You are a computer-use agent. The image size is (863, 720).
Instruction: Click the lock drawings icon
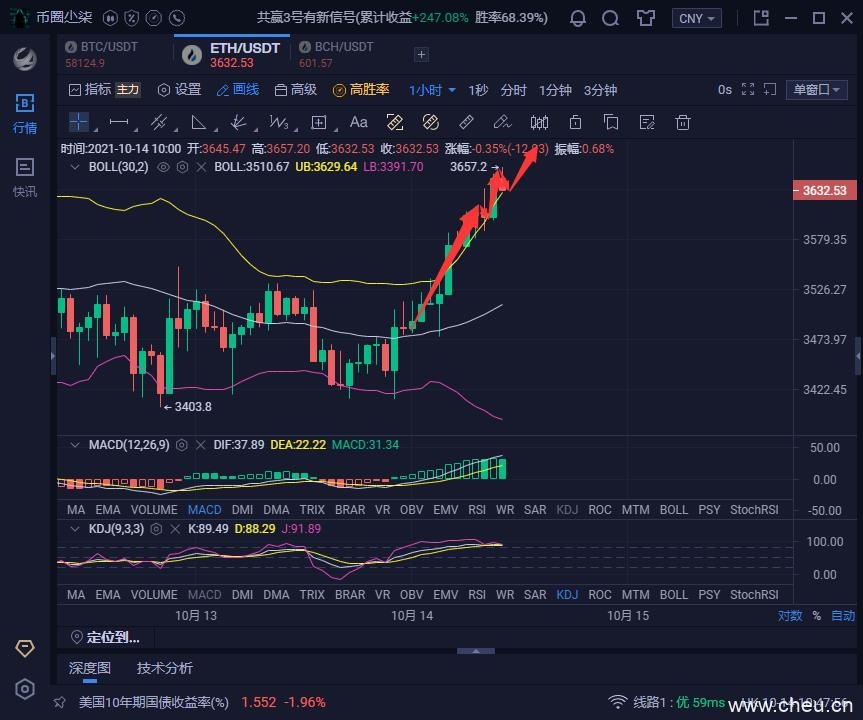click(x=575, y=122)
